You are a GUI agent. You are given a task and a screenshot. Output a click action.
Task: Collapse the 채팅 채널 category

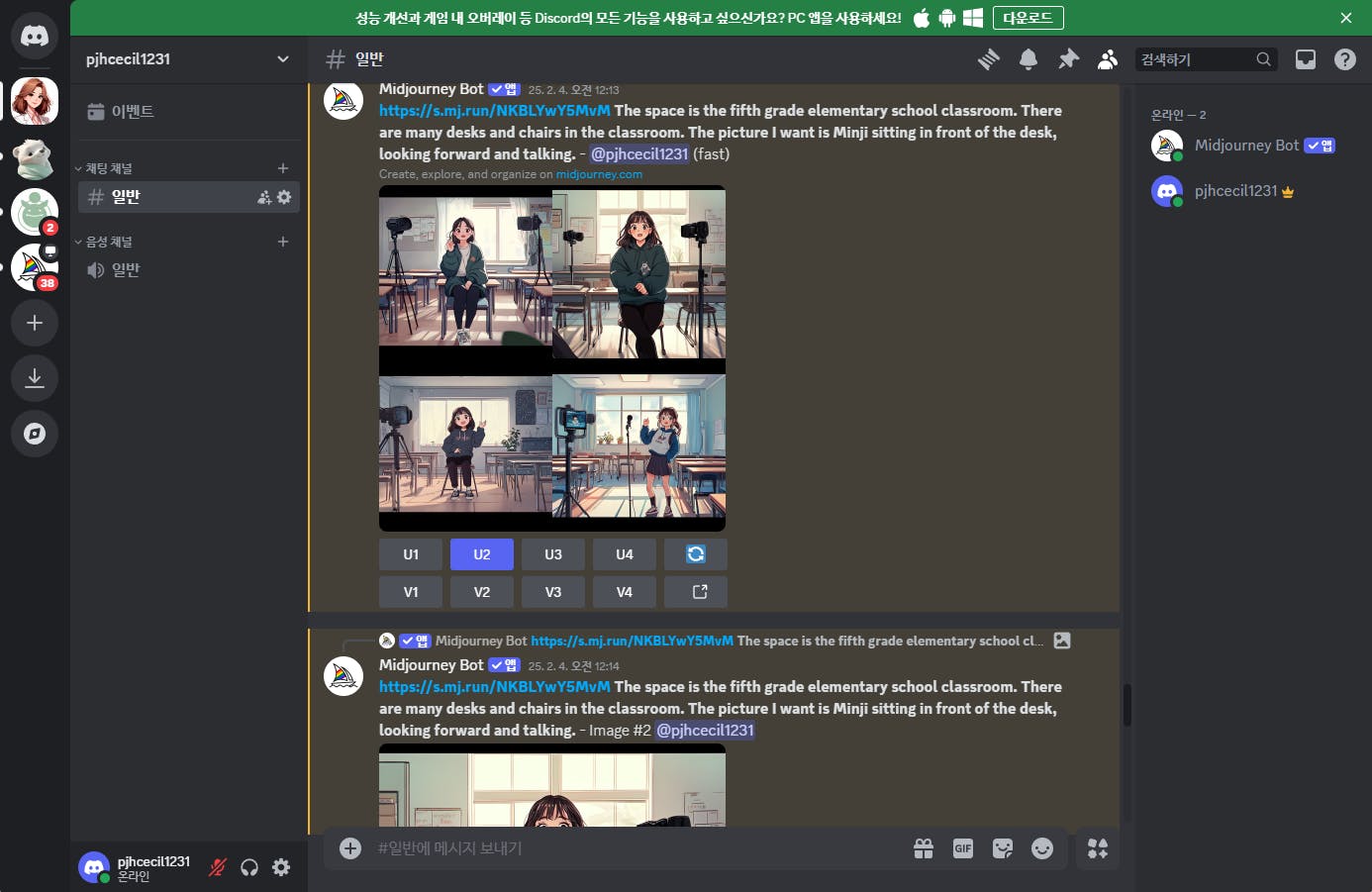click(x=108, y=168)
